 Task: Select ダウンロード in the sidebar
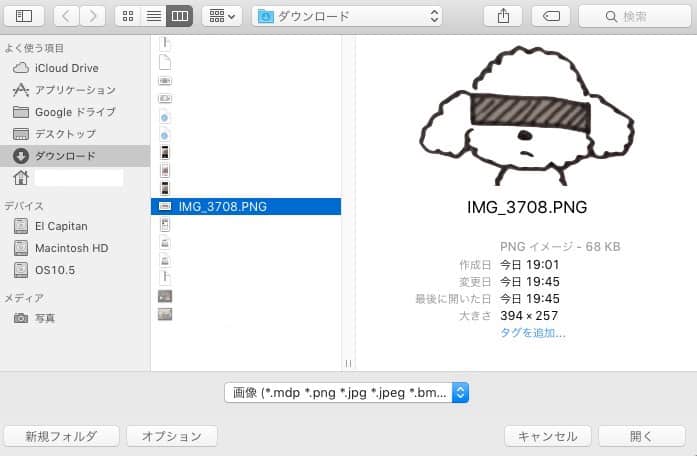pos(75,156)
